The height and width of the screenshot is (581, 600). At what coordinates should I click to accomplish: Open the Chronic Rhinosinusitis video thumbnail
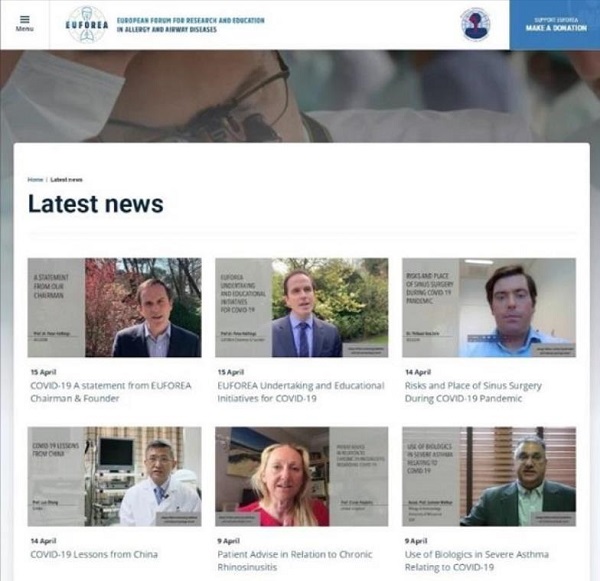[x=301, y=476]
